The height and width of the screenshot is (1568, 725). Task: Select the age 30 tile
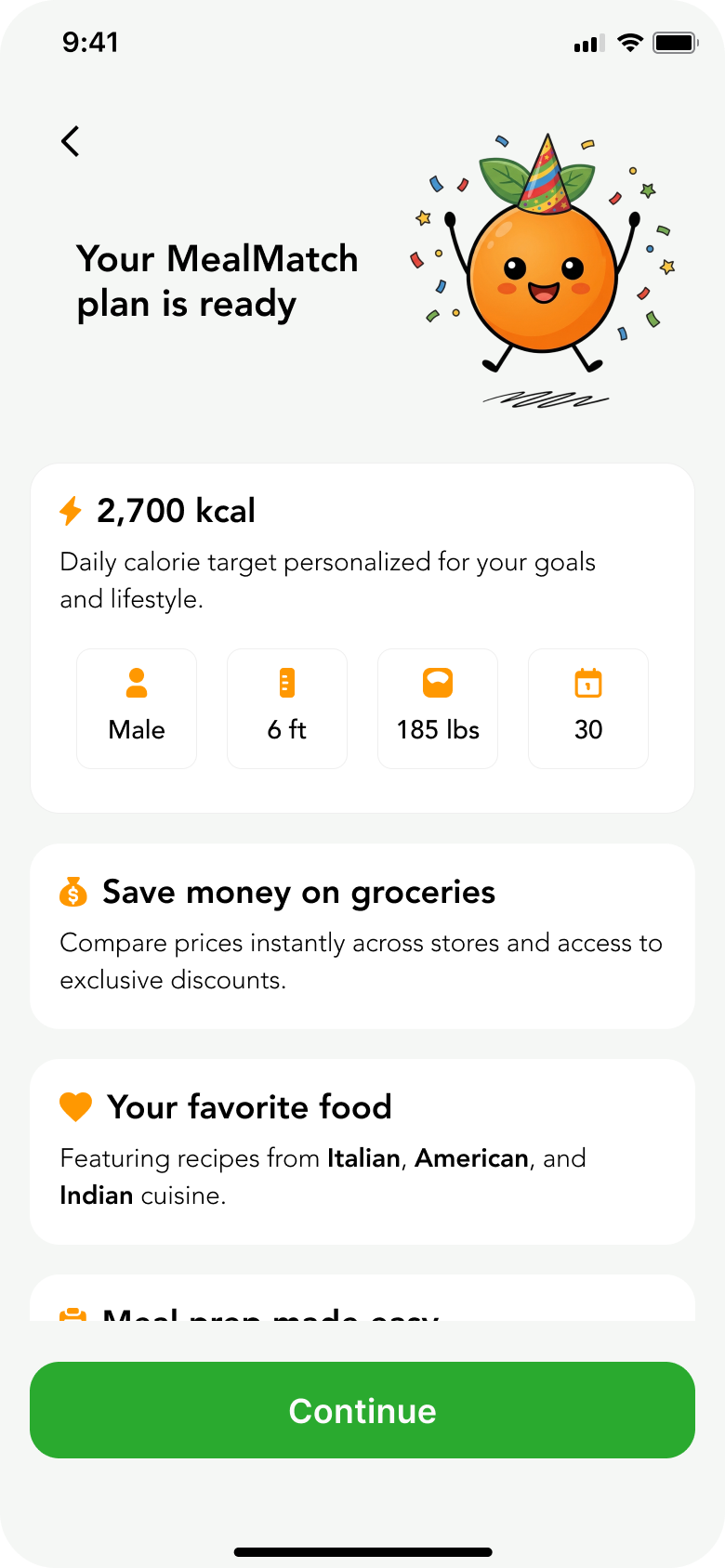tap(588, 709)
